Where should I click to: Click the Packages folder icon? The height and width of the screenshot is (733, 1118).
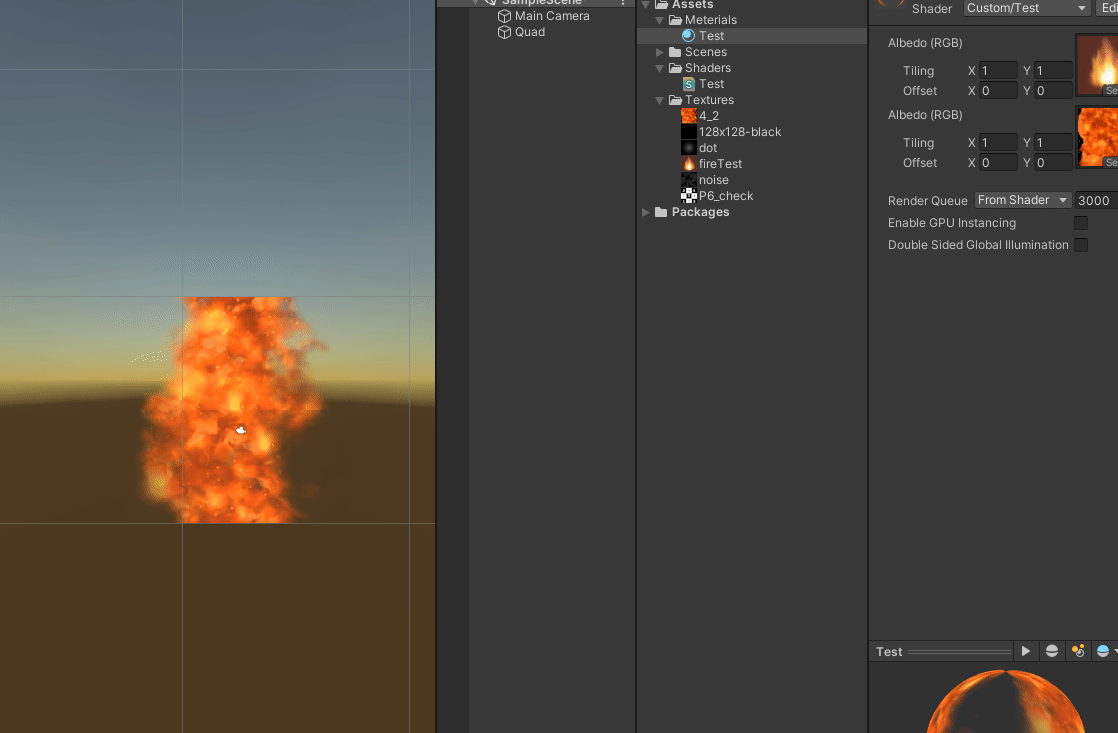[661, 212]
